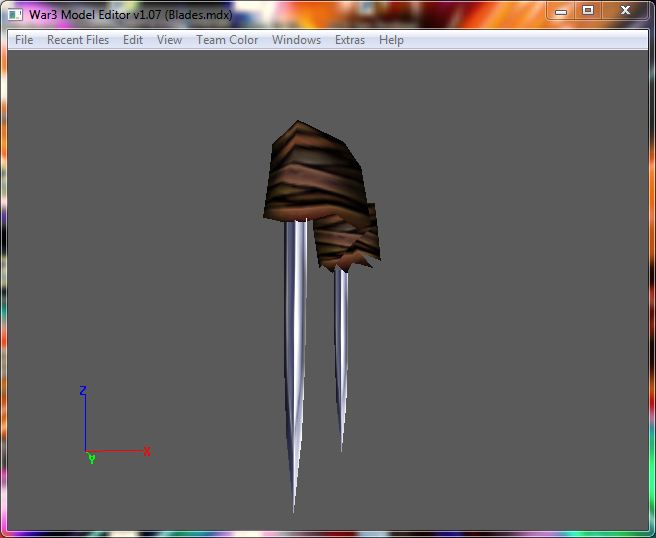Open the Edit menu

click(x=133, y=40)
